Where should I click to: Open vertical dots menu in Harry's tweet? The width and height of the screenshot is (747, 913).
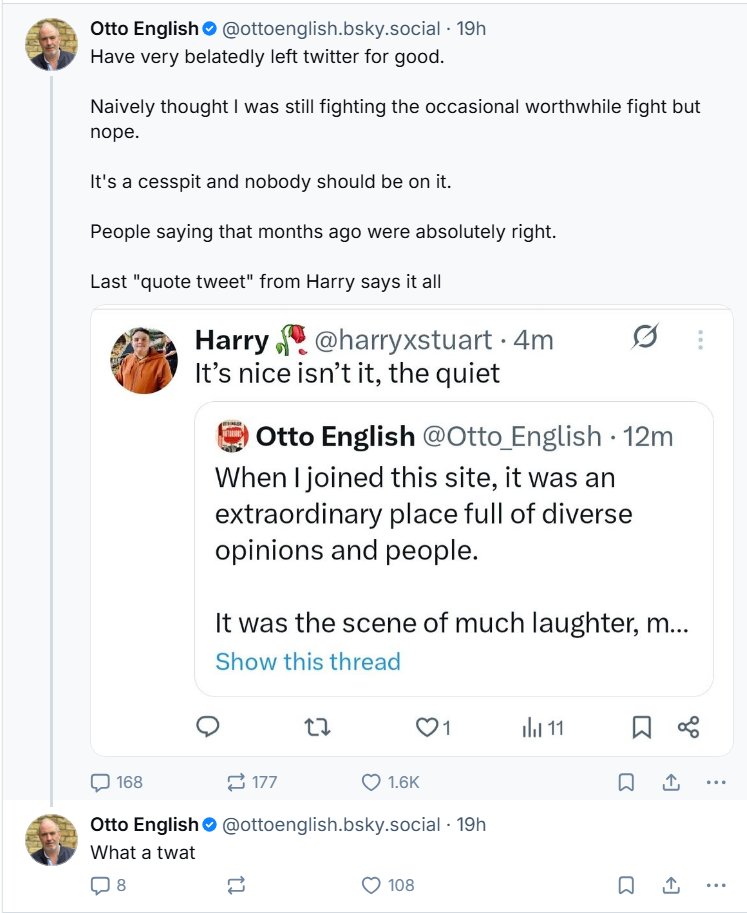(700, 340)
